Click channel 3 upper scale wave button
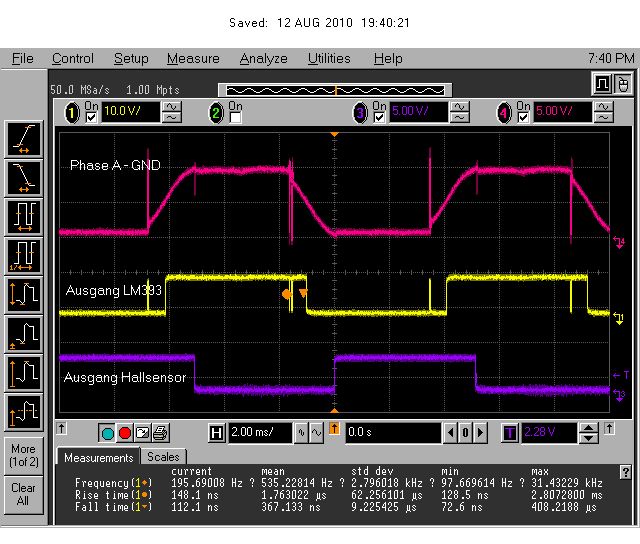This screenshot has width=640, height=544. coord(460,107)
